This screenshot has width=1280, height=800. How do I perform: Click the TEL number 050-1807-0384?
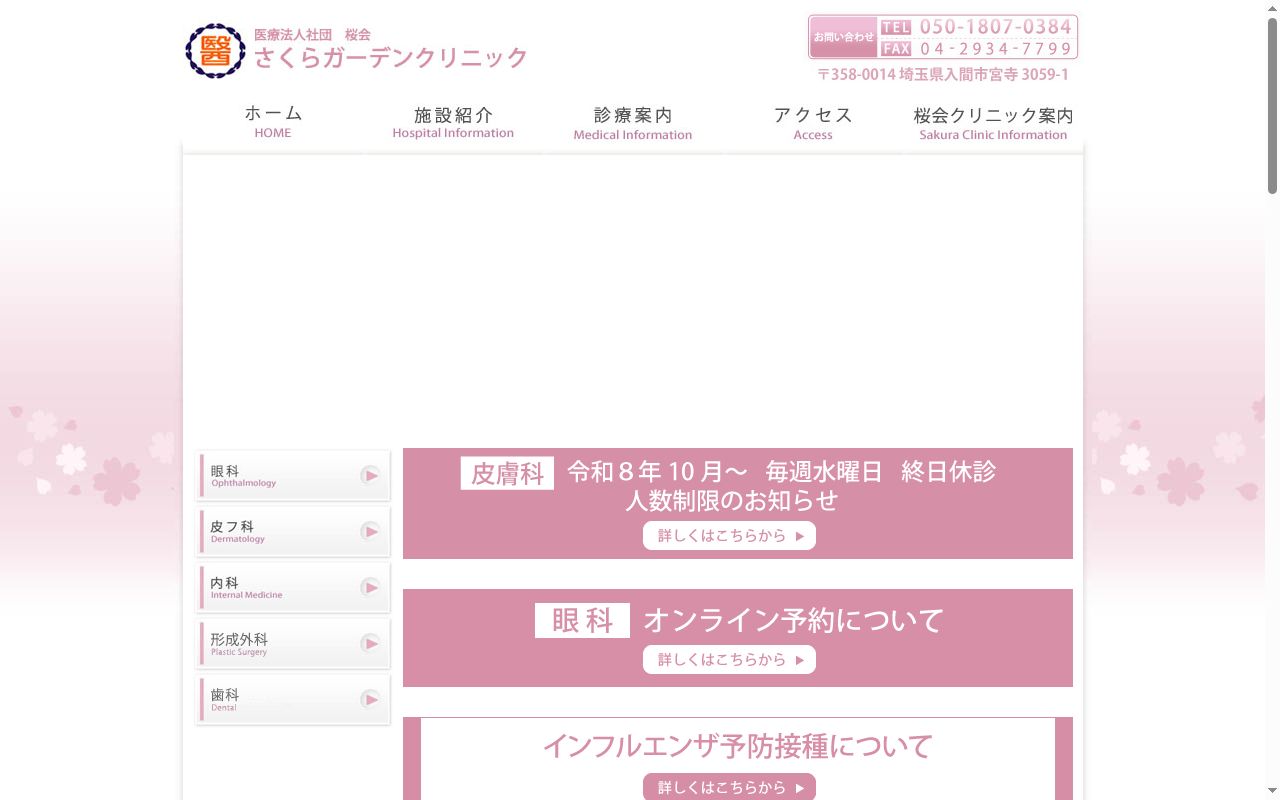(995, 27)
